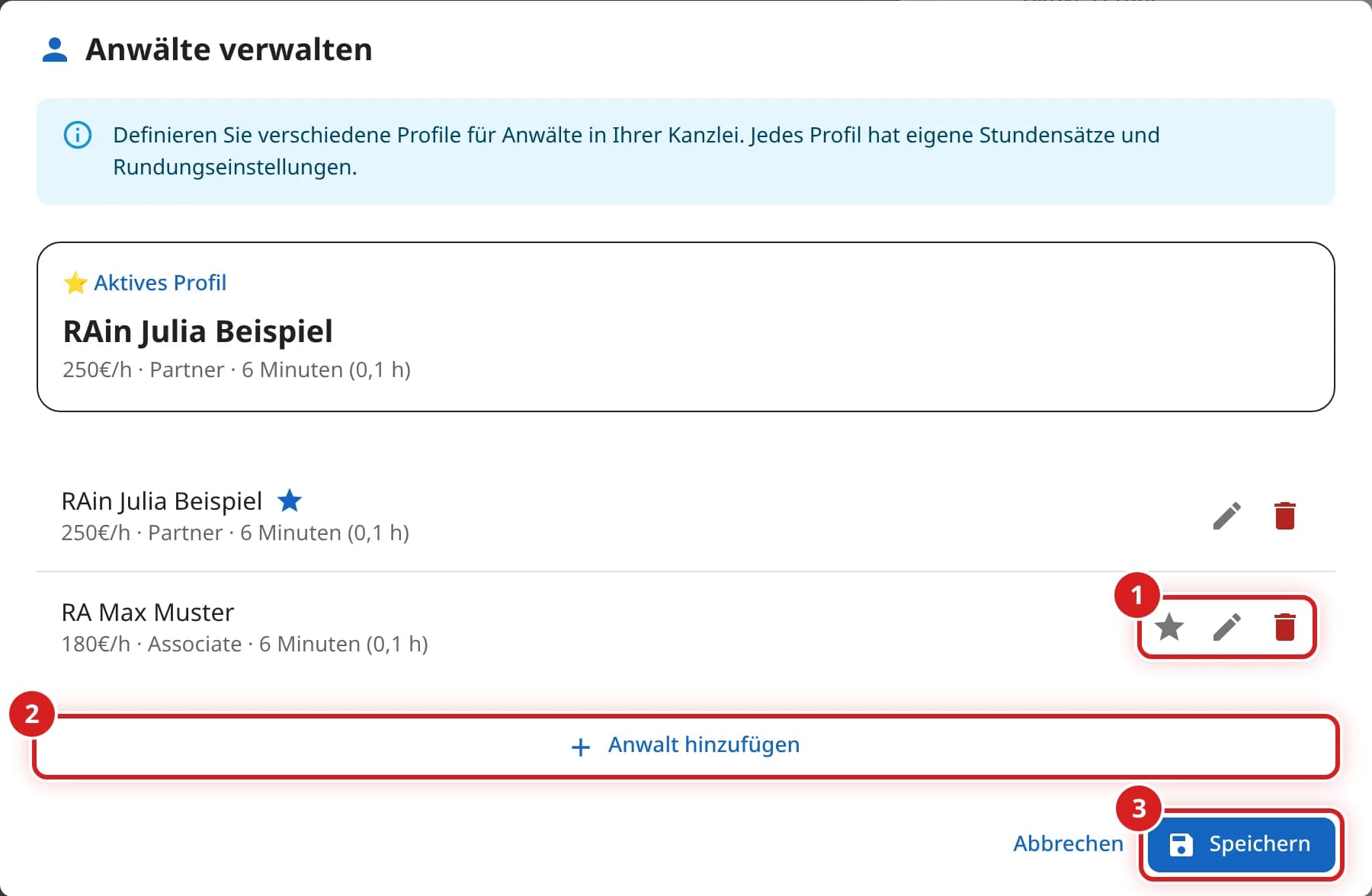The width and height of the screenshot is (1372, 896).
Task: Edit the RAin Julia Beispiel profile via pencil icon
Action: tap(1226, 516)
